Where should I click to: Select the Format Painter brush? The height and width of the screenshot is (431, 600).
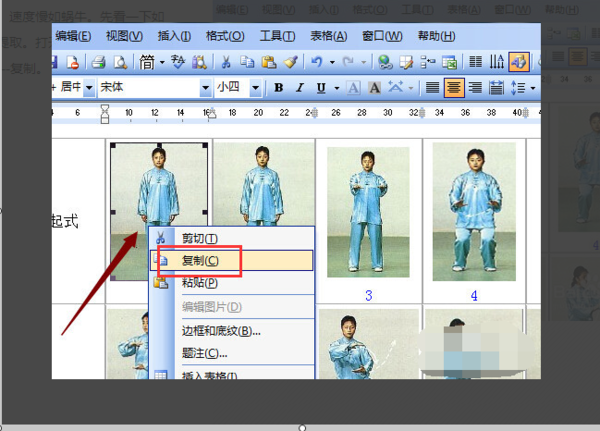tap(291, 62)
